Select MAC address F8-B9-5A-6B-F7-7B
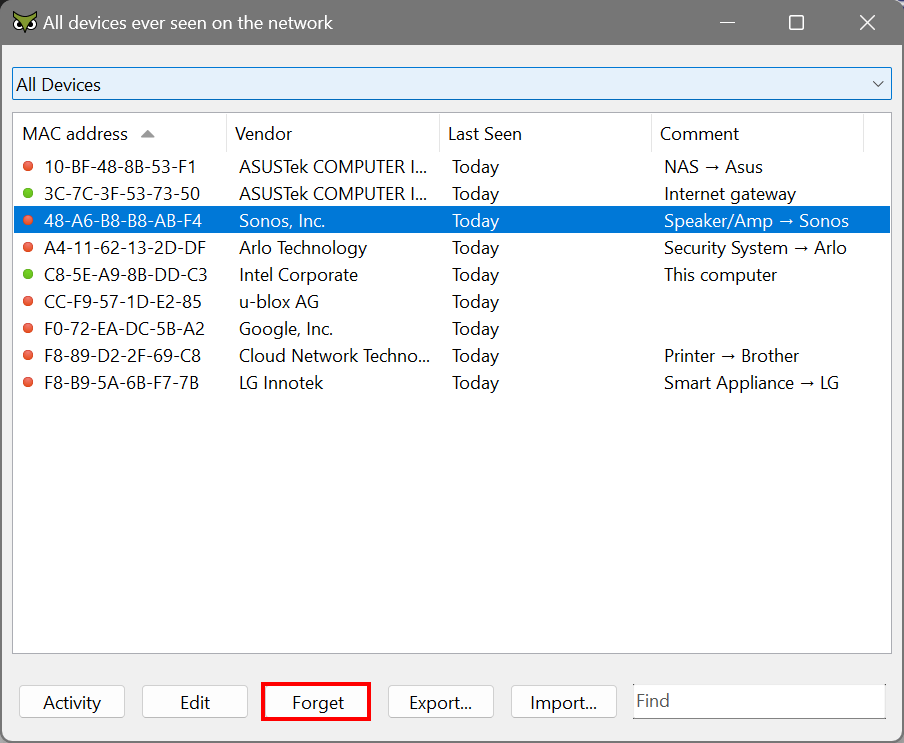Viewport: 904px width, 743px height. click(x=121, y=383)
